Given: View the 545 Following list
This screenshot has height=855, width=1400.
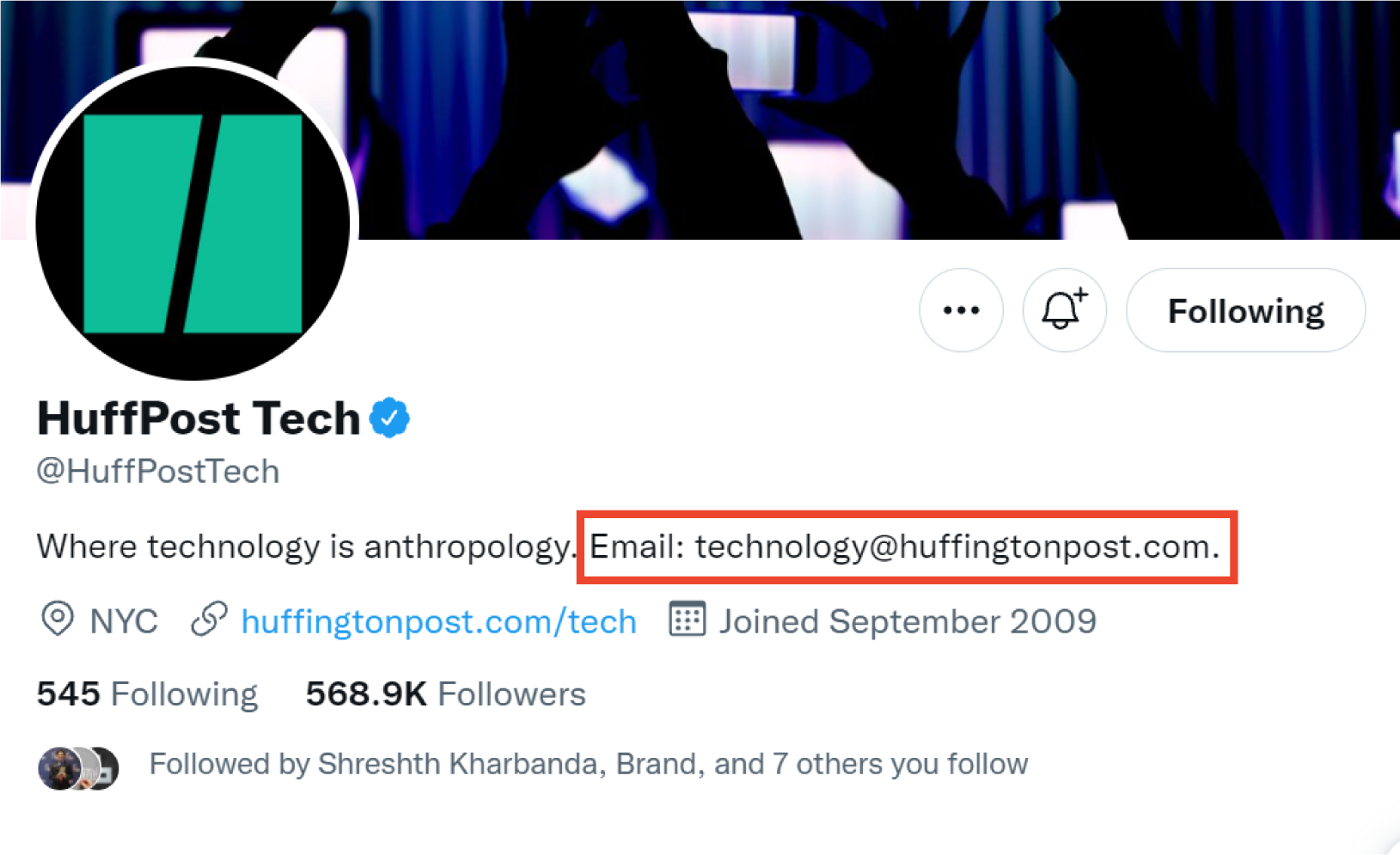Looking at the screenshot, I should [x=147, y=694].
